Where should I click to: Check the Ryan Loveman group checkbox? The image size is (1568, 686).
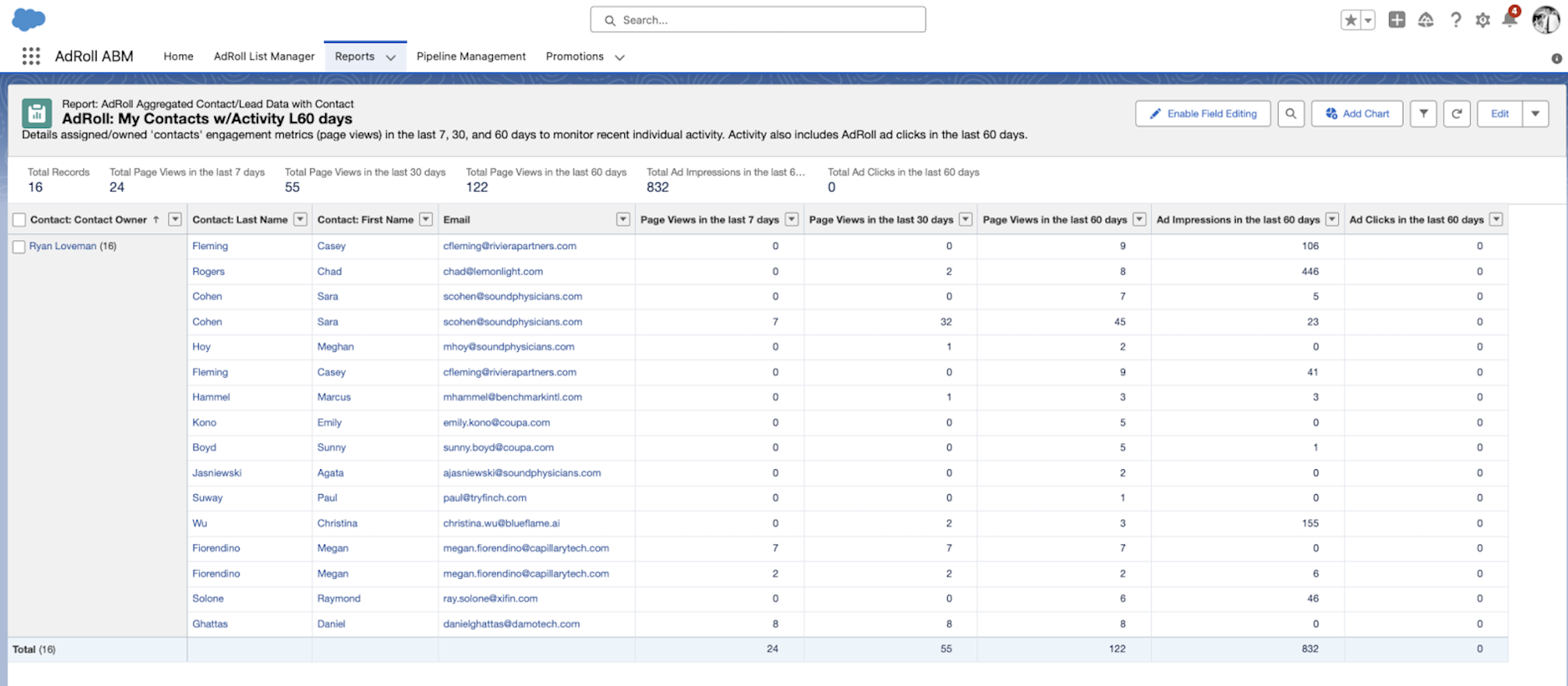tap(20, 247)
